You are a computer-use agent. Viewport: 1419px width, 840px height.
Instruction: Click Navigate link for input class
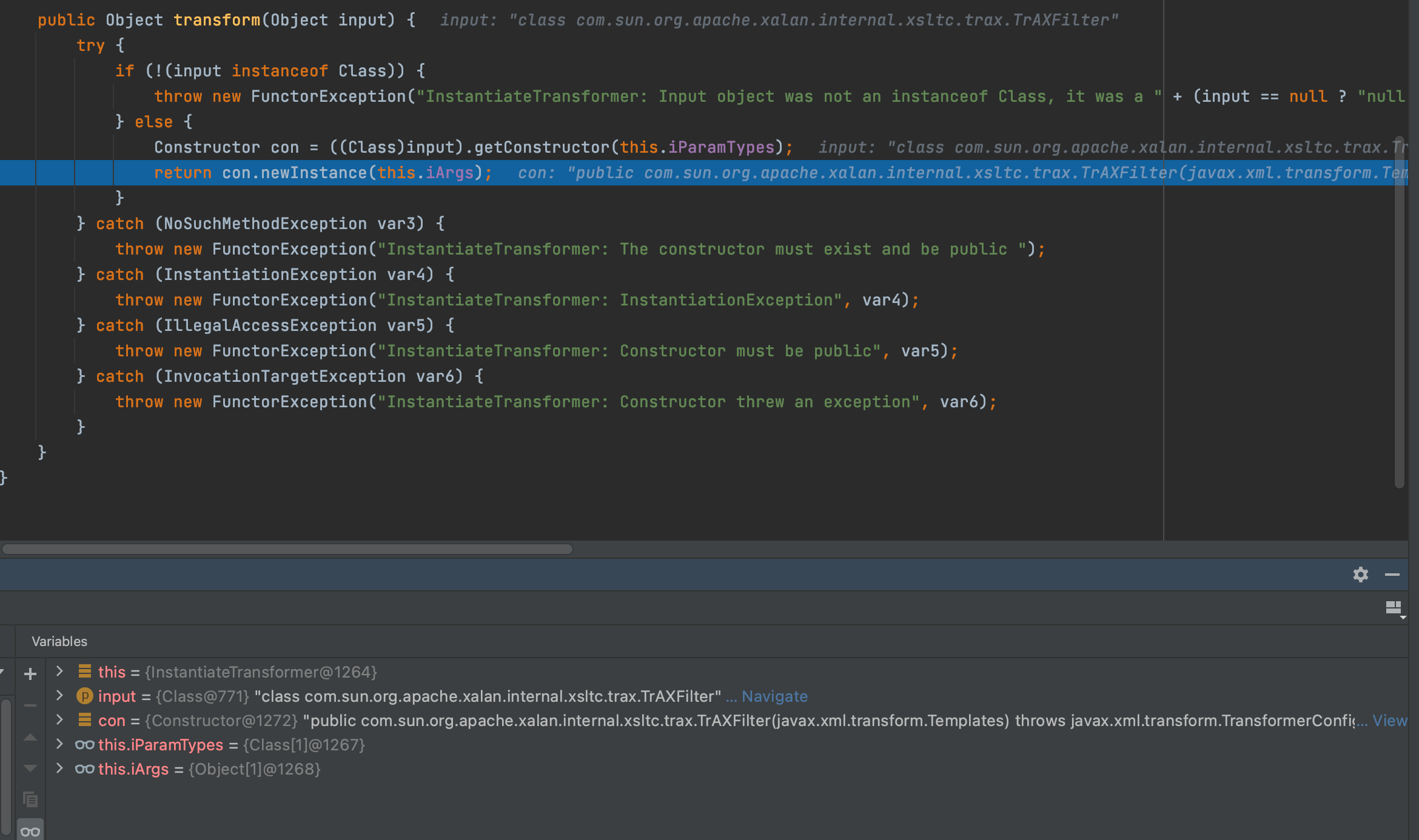774,696
